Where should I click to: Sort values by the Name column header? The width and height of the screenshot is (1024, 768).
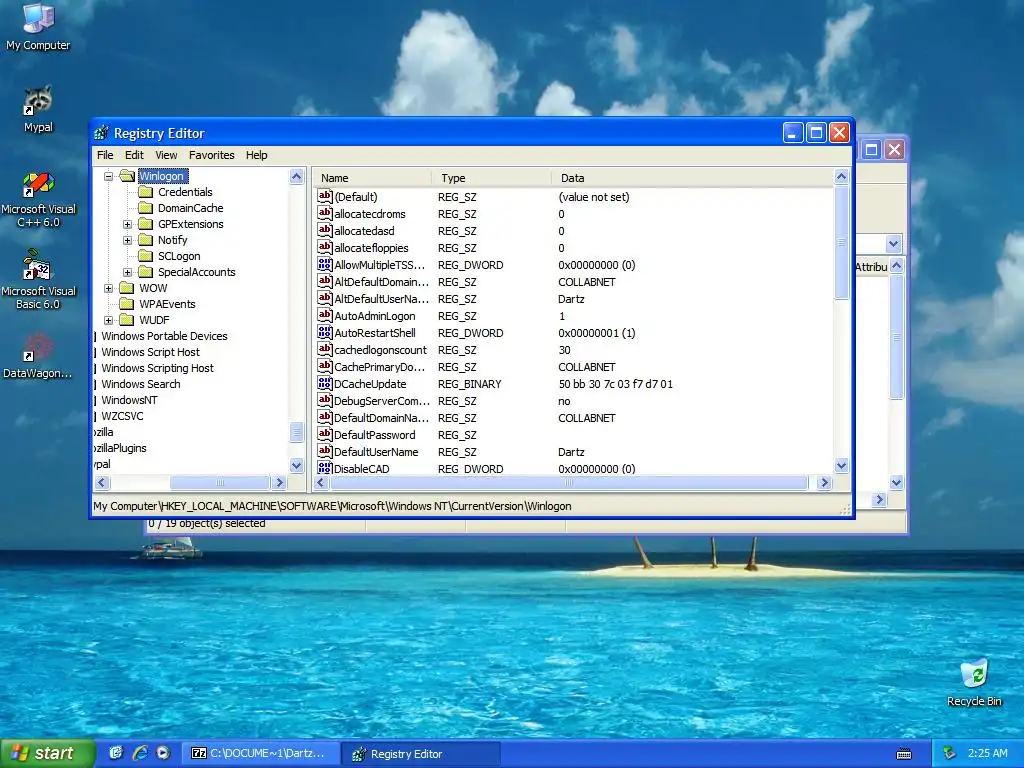[372, 178]
